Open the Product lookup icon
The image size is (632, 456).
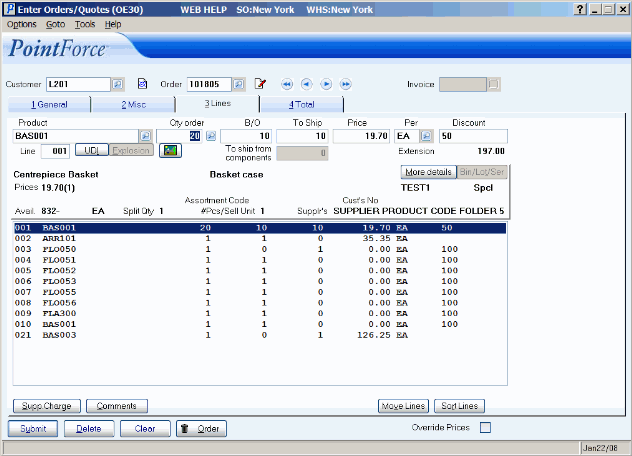(x=146, y=136)
